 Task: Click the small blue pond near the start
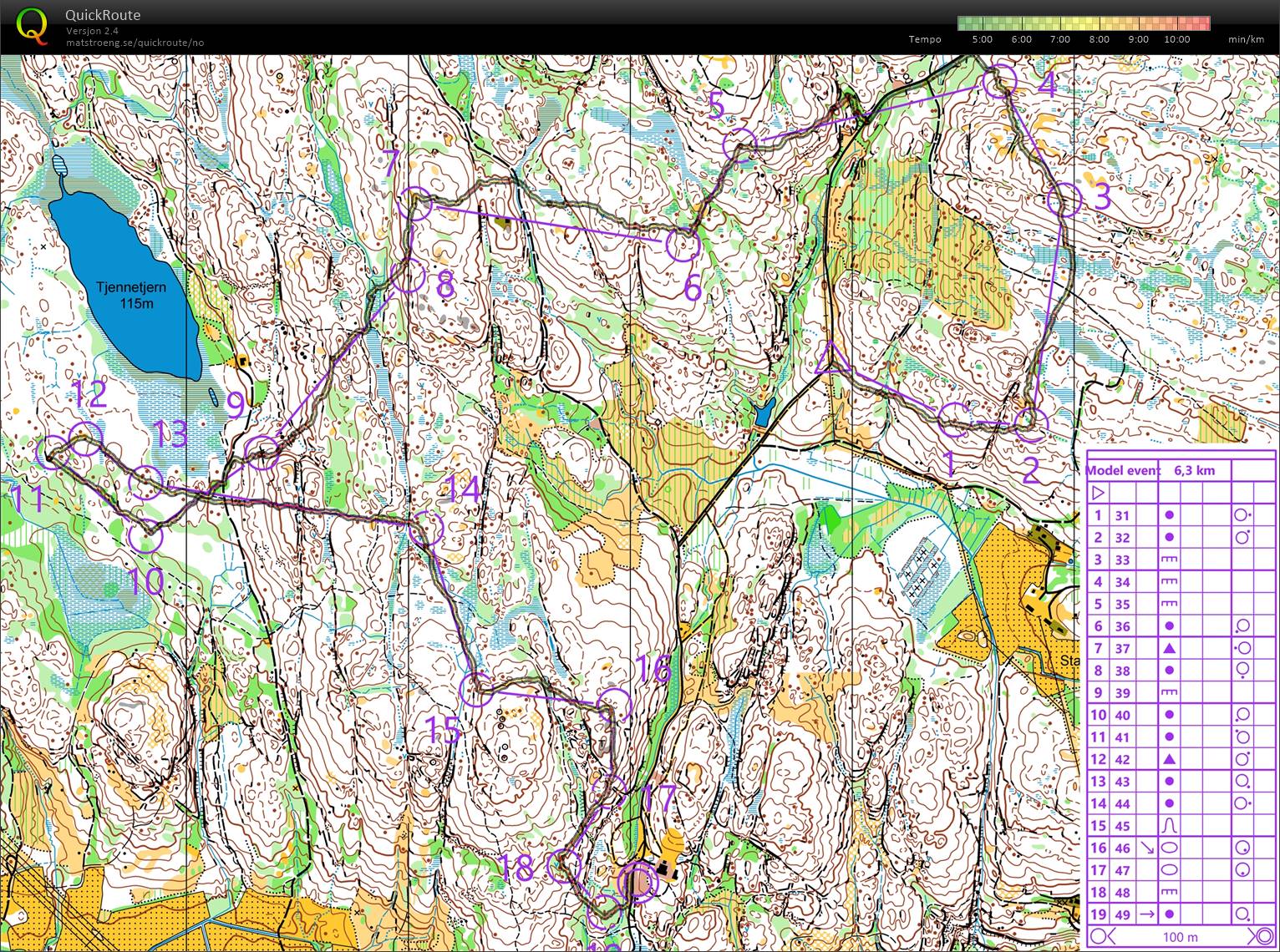pos(764,413)
